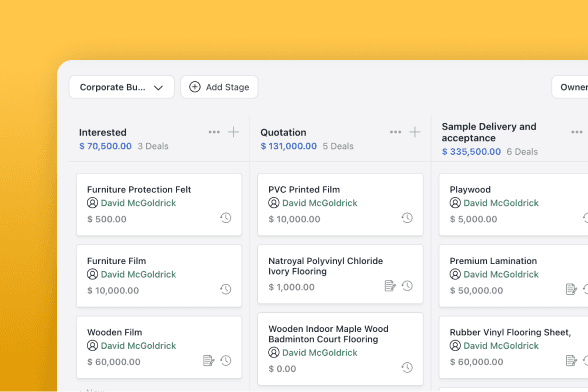Open David McGoldrick link on Playwood

(x=501, y=203)
